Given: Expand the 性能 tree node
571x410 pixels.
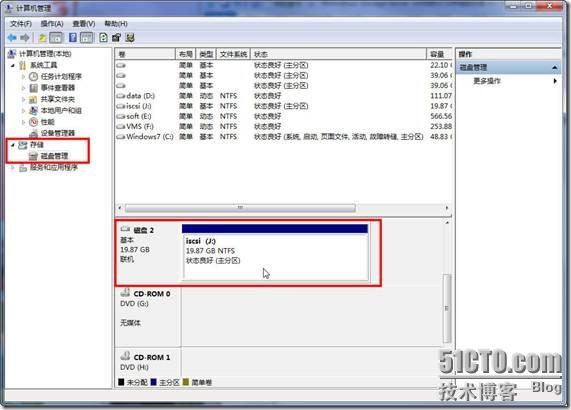Looking at the screenshot, I should [24, 122].
